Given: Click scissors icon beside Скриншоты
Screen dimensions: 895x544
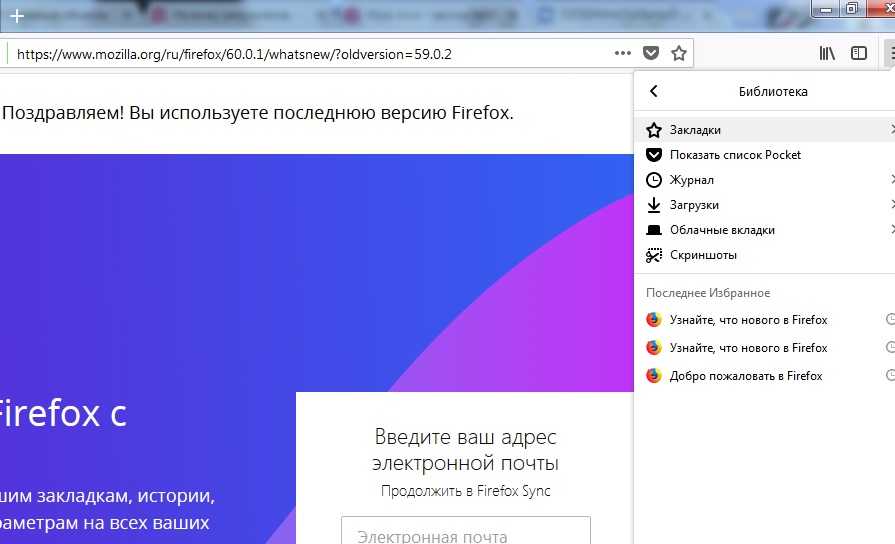Looking at the screenshot, I should pyautogui.click(x=654, y=255).
